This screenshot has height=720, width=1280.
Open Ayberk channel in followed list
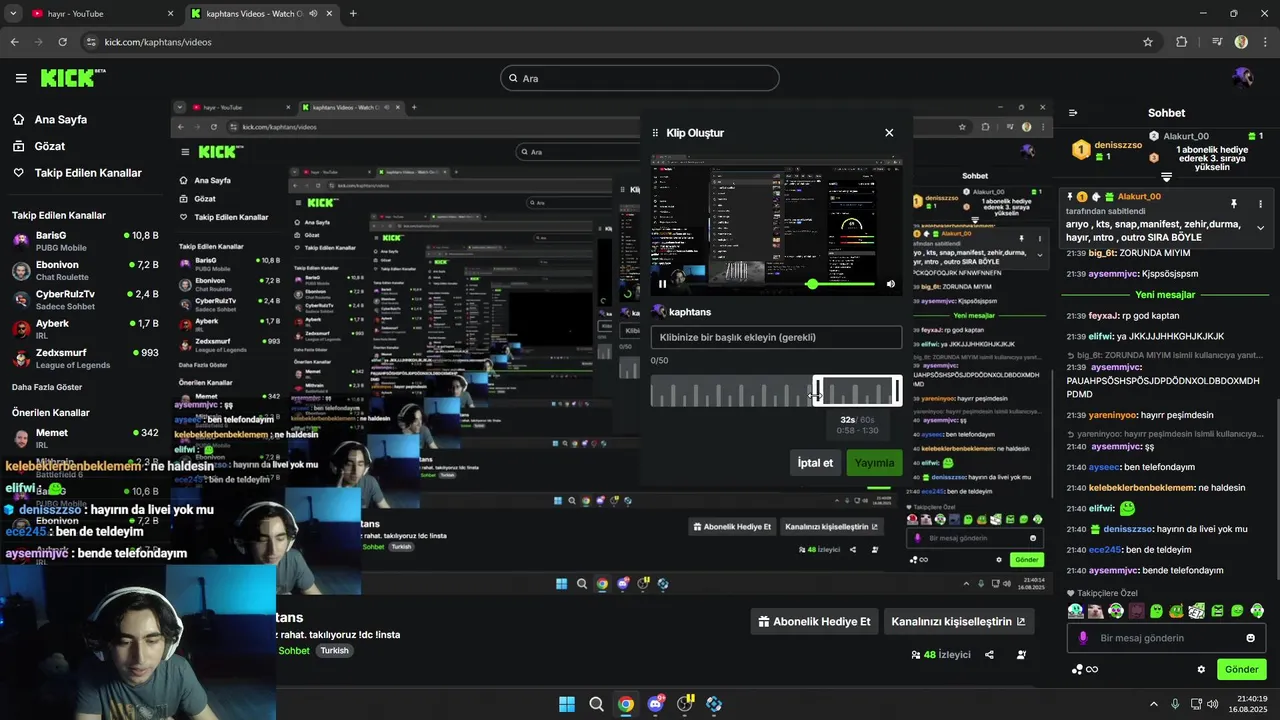point(84,329)
